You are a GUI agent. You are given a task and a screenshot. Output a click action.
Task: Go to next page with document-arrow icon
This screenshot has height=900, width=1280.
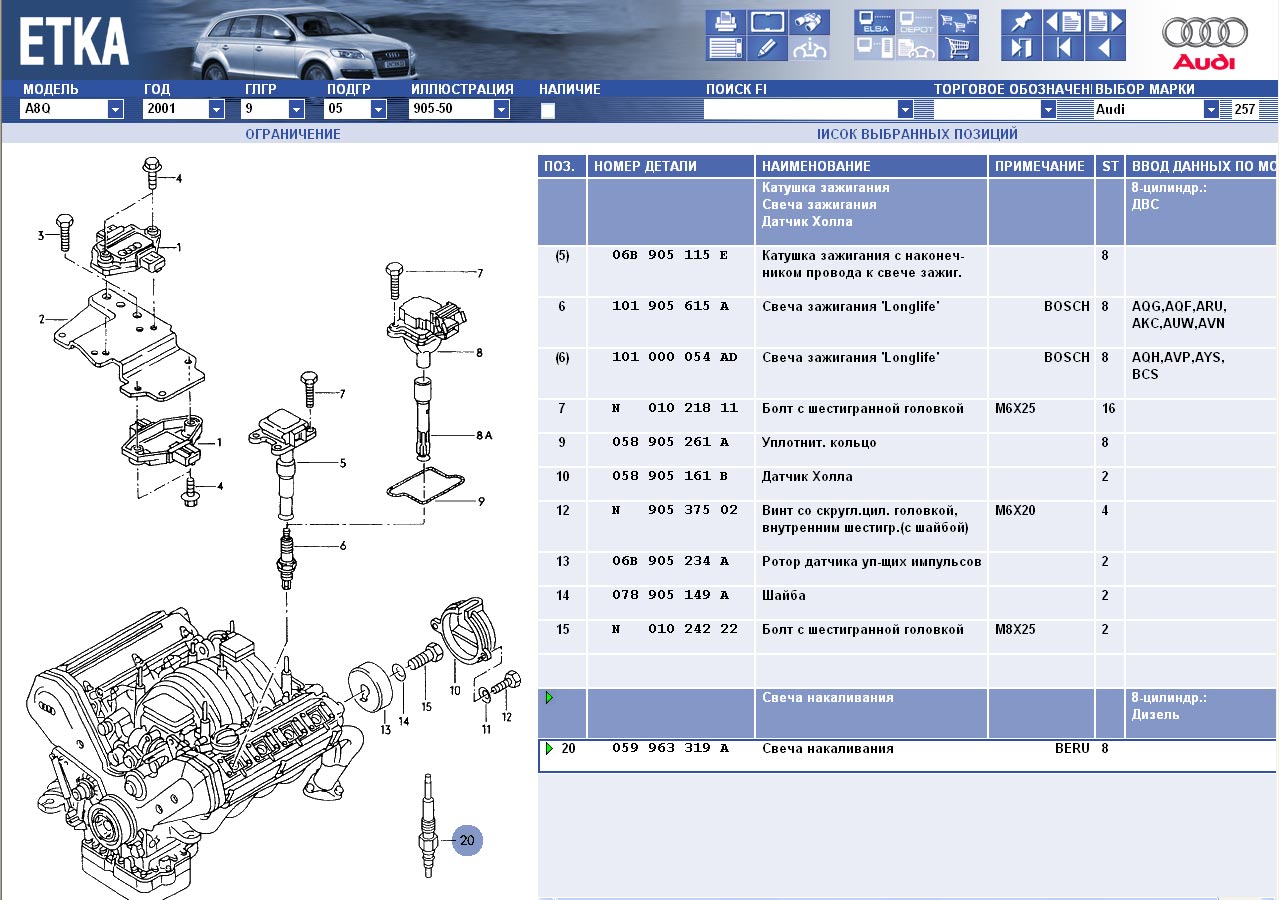1105,22
